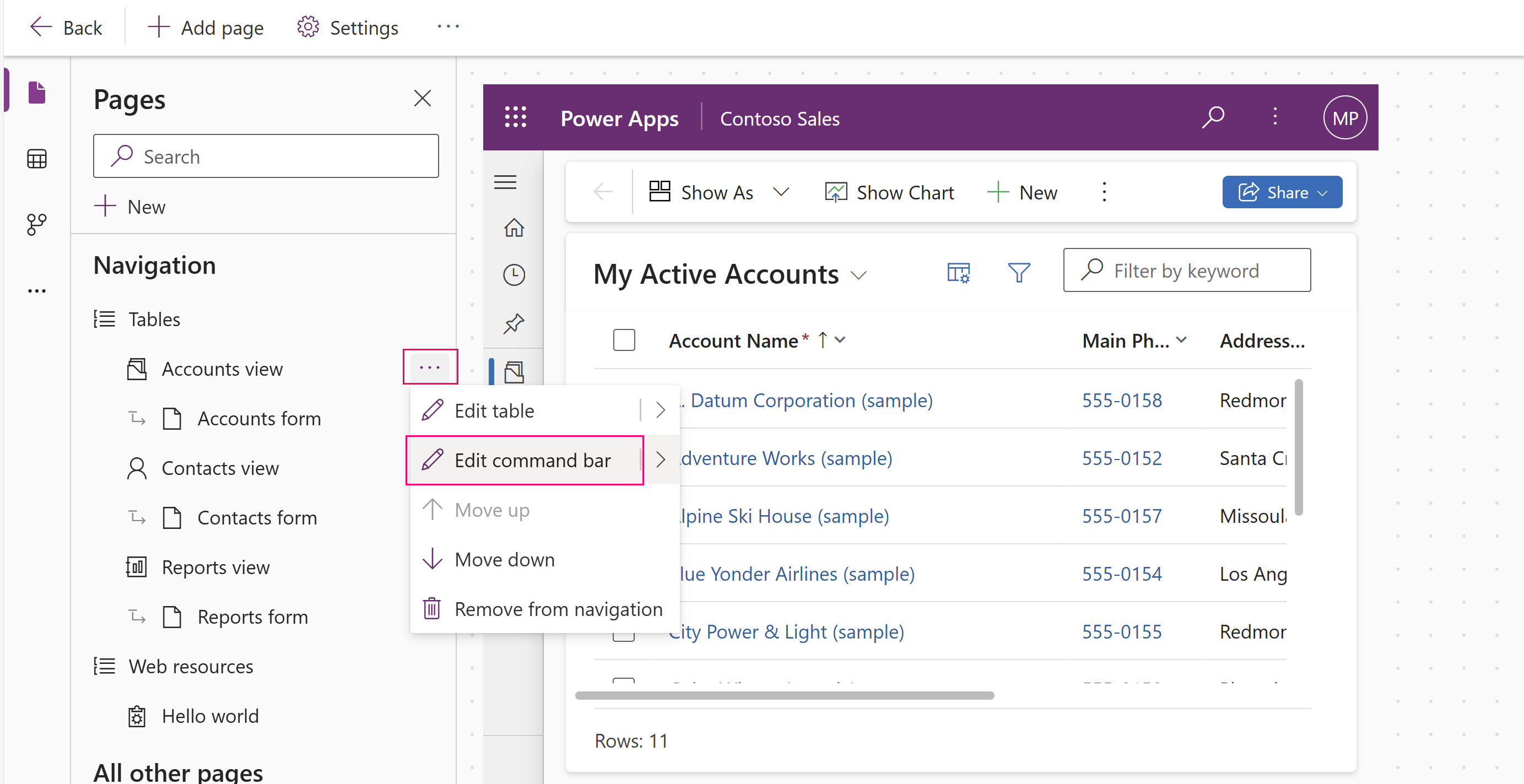1524x784 pixels.
Task: Toggle the checkbox for first account row
Action: 625,400
